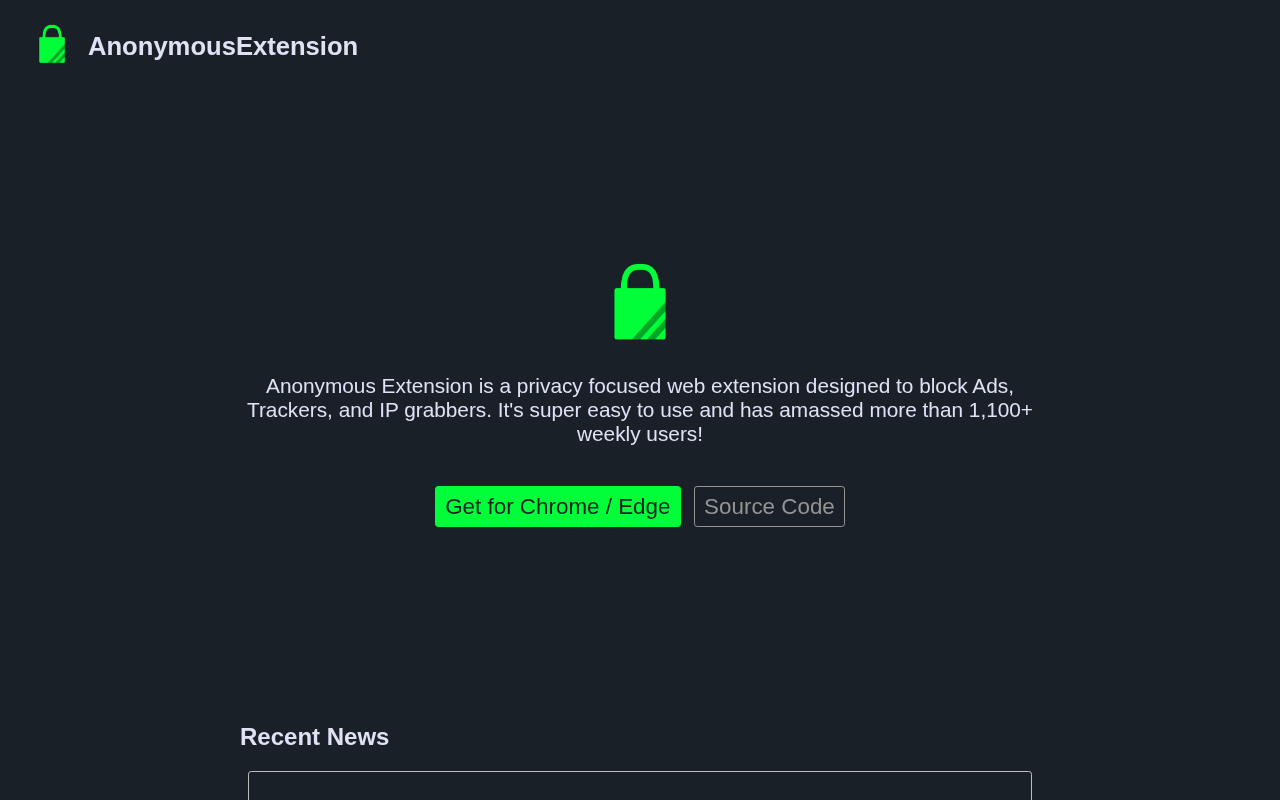Image resolution: width=1280 pixels, height=800 pixels.
Task: Open the Source Code button
Action: 769,507
